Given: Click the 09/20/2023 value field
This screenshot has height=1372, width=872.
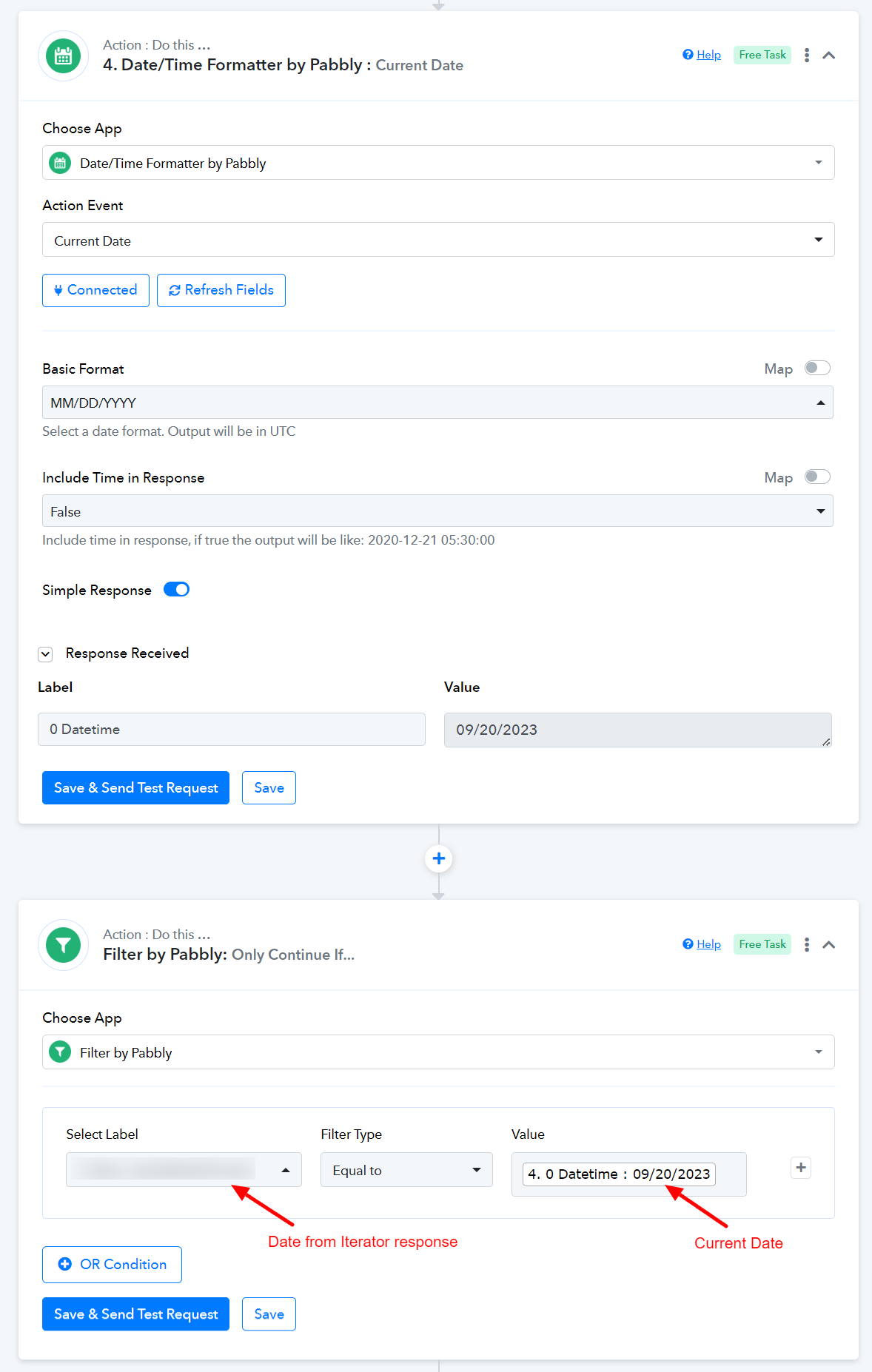Looking at the screenshot, I should click(x=638, y=730).
